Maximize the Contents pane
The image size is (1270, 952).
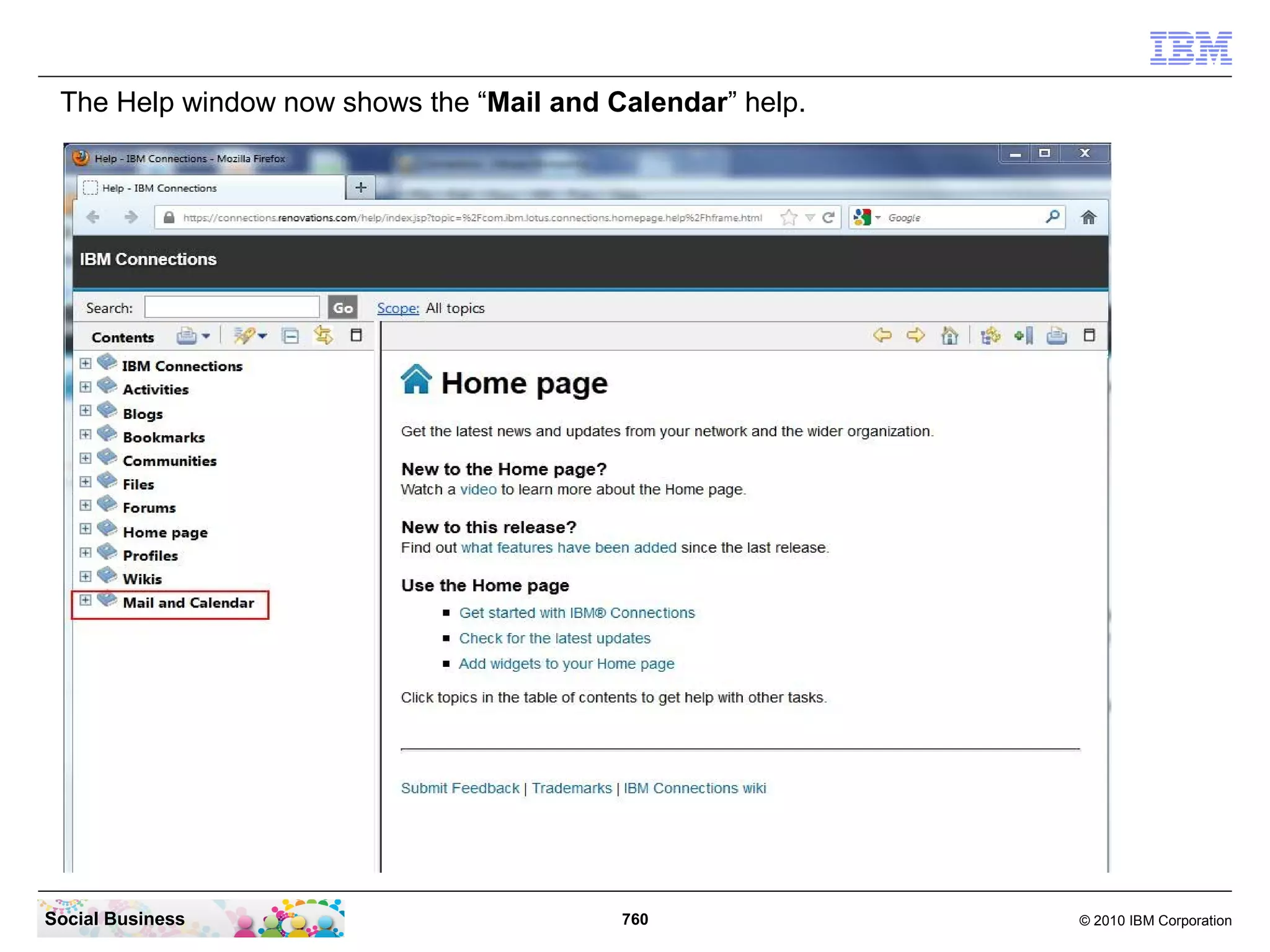pos(356,335)
